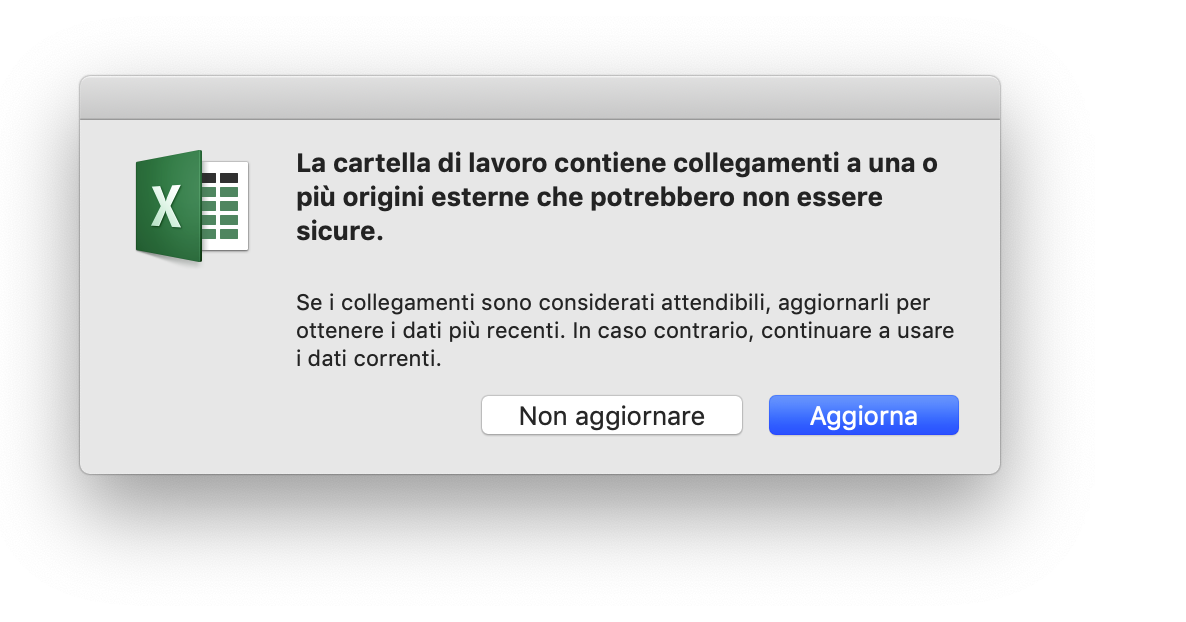Screen dimensions: 1186x622
Task: Click the dark header cells in Excel icon
Action: coord(220,178)
